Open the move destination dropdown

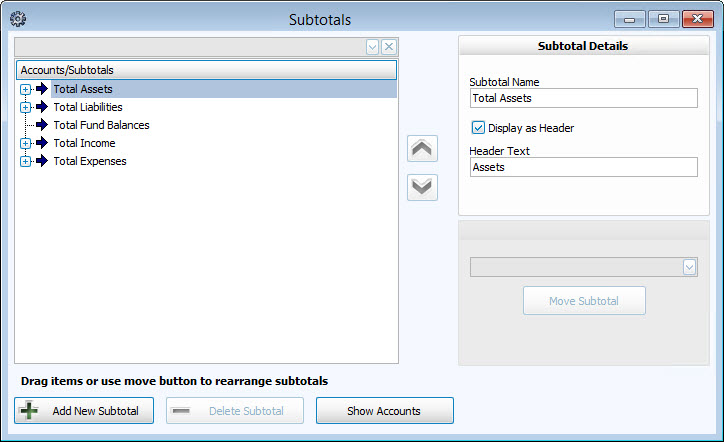(689, 267)
